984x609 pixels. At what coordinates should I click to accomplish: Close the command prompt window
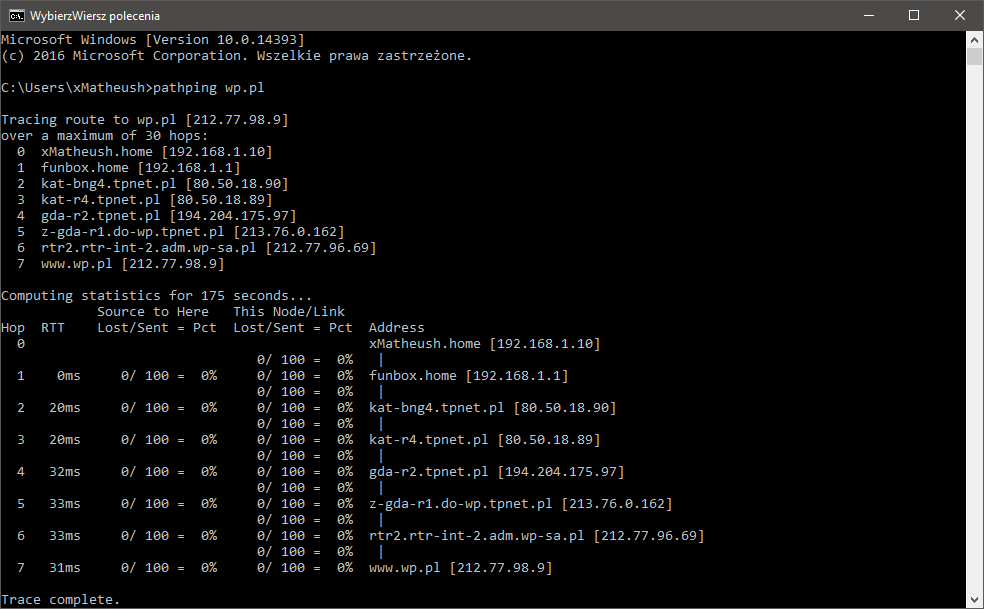pyautogui.click(x=960, y=15)
